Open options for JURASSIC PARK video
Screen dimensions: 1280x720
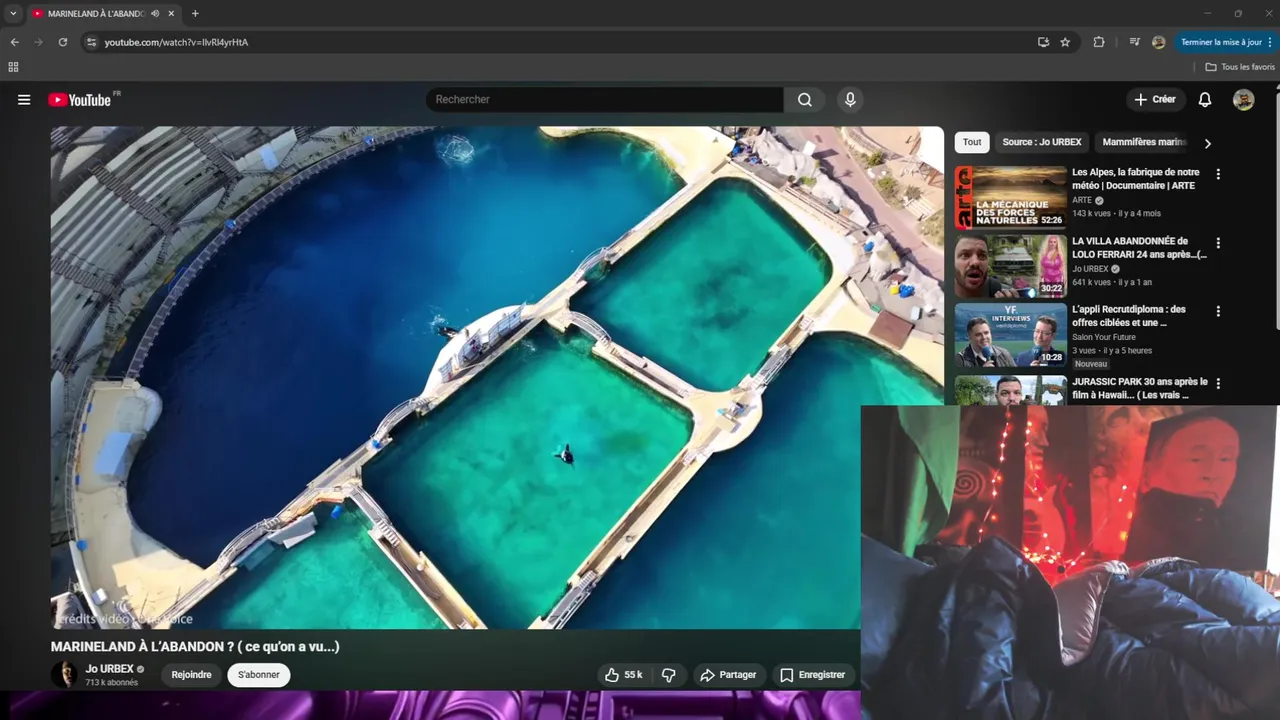click(x=1218, y=384)
